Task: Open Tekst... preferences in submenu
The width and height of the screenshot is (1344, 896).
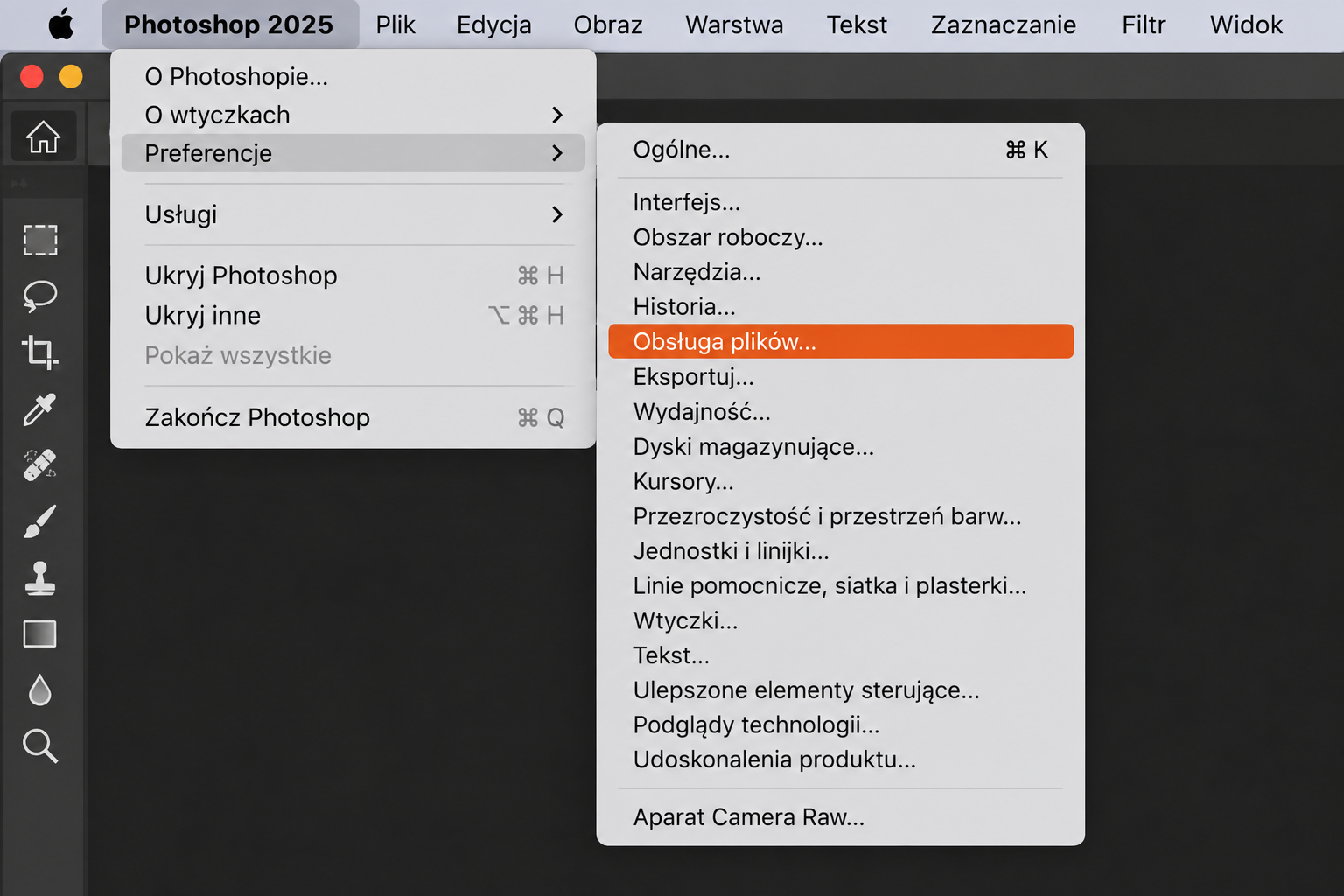Action: click(x=841, y=655)
